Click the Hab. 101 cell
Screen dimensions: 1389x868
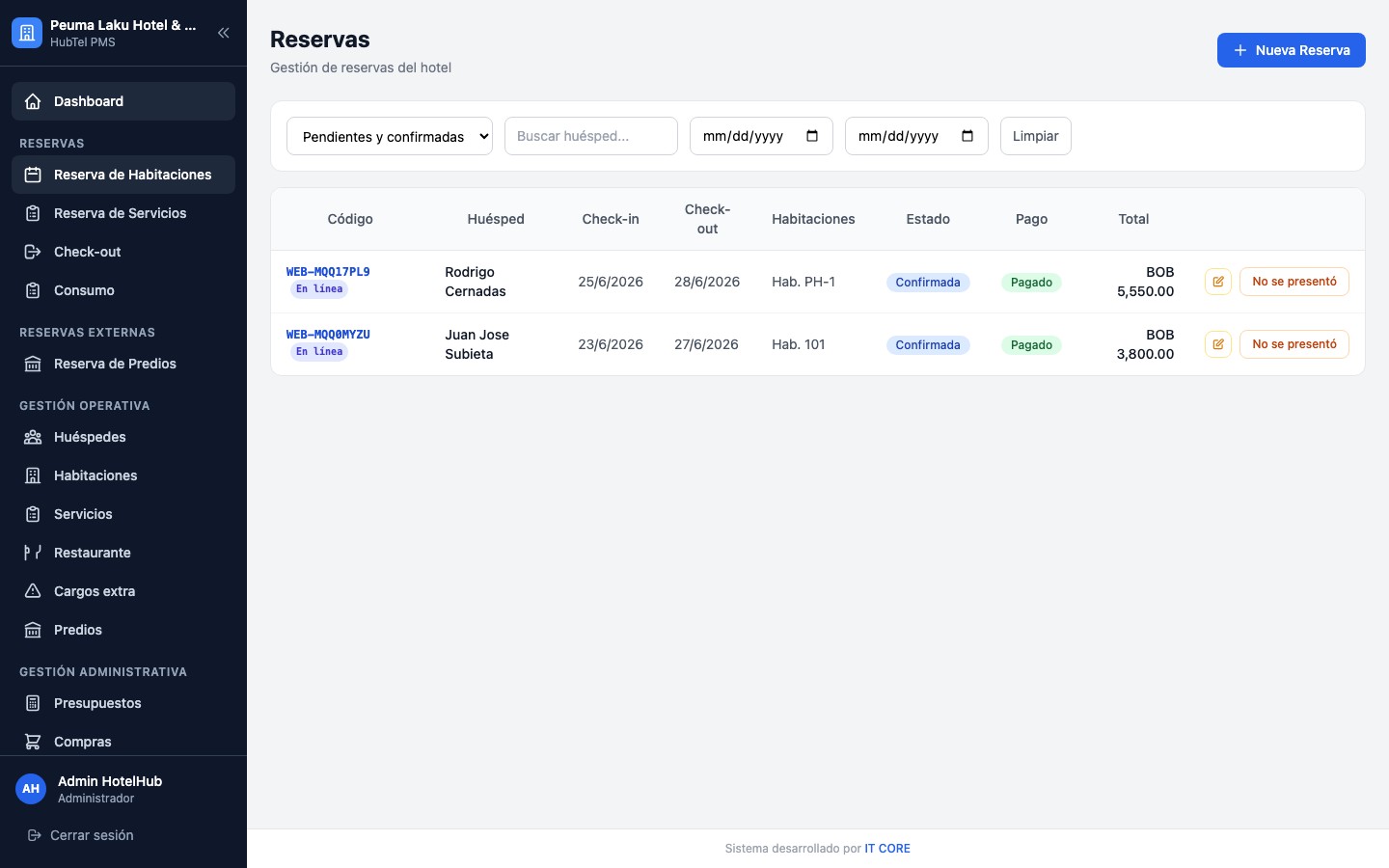(x=799, y=344)
